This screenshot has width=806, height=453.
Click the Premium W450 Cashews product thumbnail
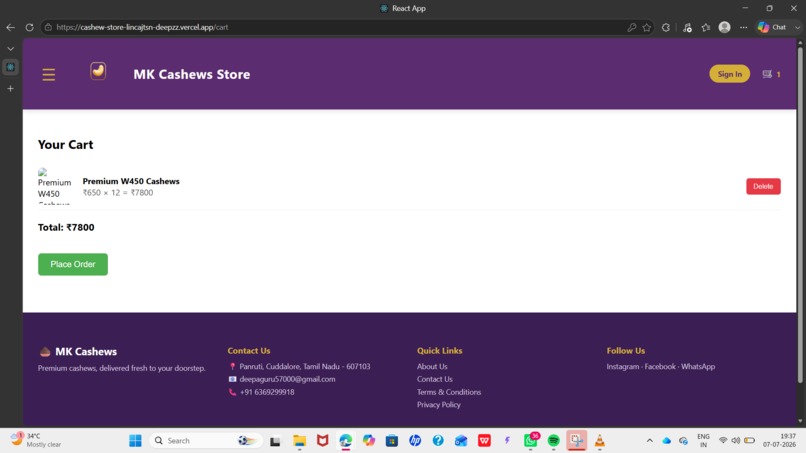tap(54, 186)
